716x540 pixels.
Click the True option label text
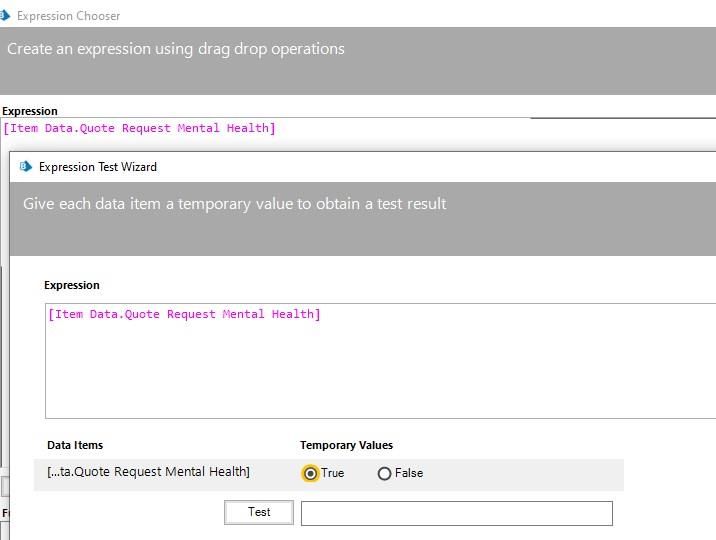tap(332, 473)
